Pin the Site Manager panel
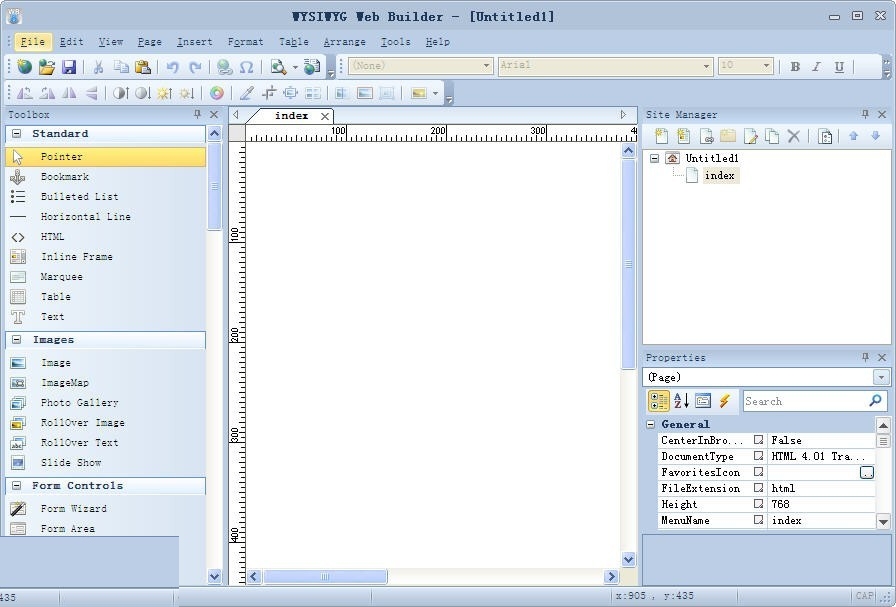This screenshot has height=607, width=896. [x=865, y=114]
